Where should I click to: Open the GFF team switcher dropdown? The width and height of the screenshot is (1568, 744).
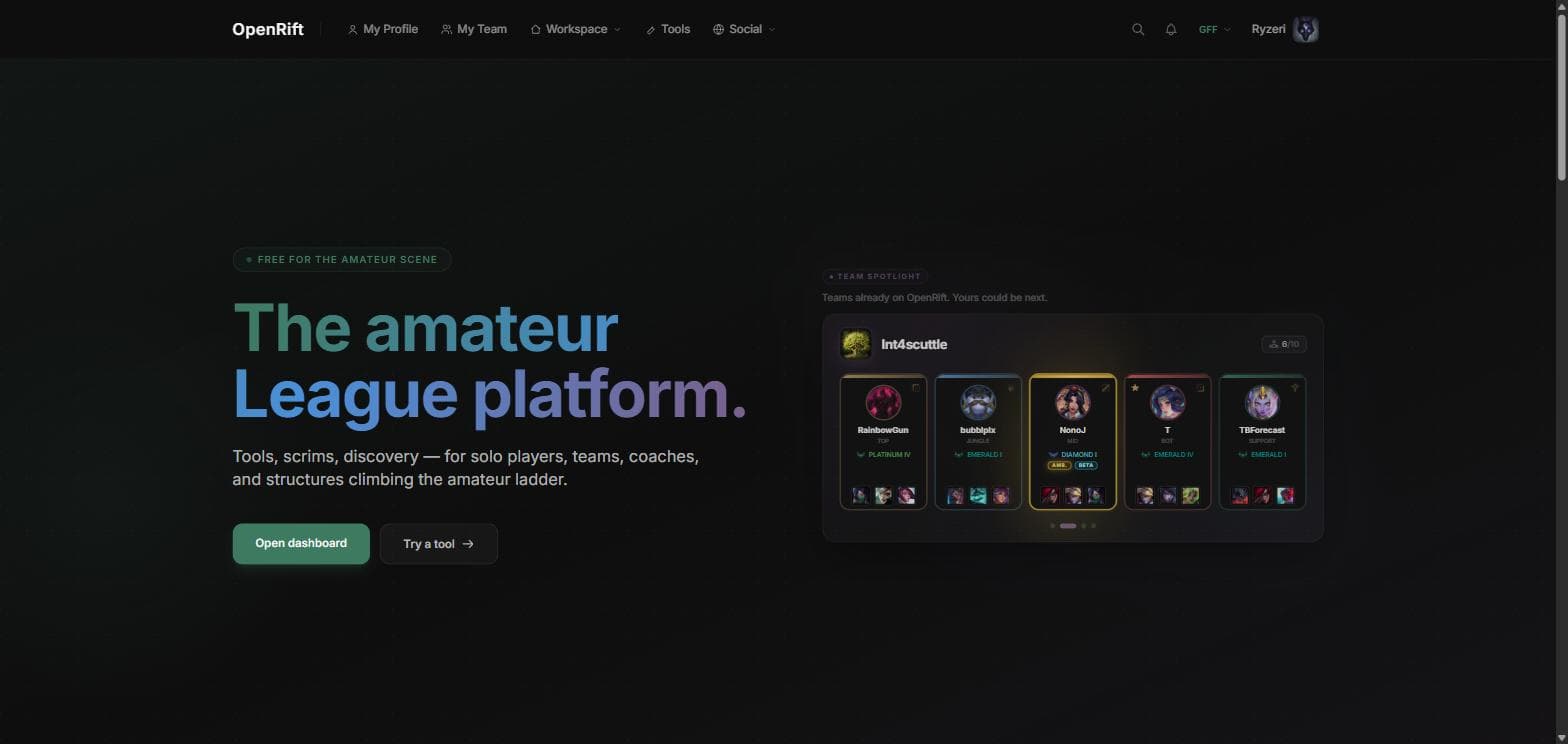pos(1215,30)
